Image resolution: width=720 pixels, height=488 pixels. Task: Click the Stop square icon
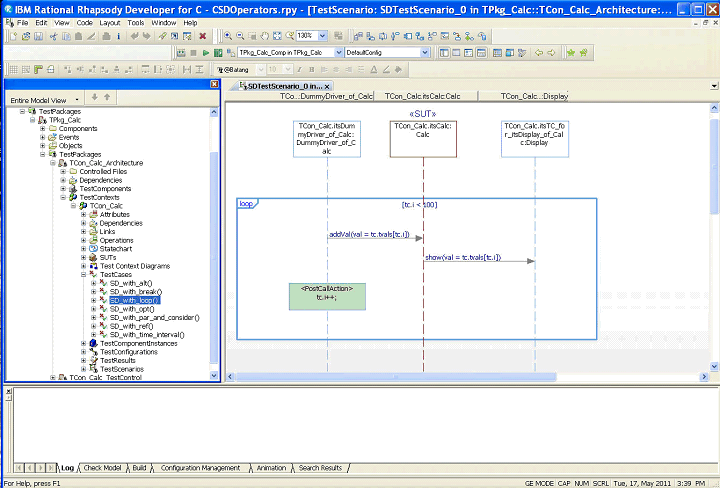click(x=193, y=53)
